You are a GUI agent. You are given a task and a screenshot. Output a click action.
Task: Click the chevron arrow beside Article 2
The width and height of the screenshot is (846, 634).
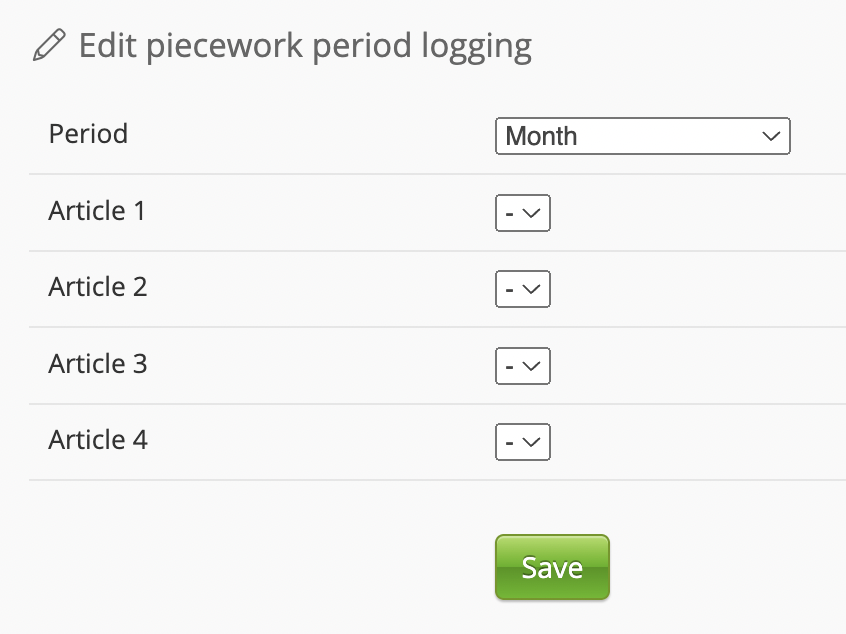coord(532,289)
